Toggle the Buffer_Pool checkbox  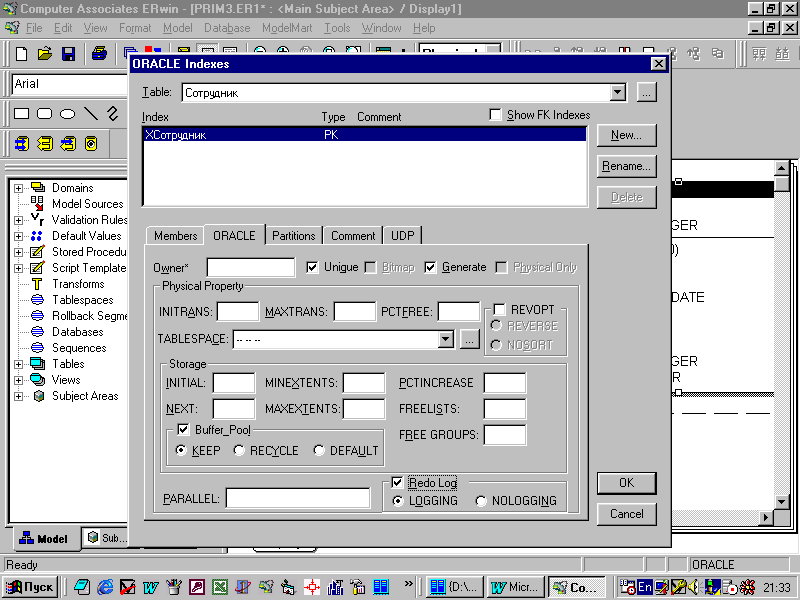(x=183, y=430)
